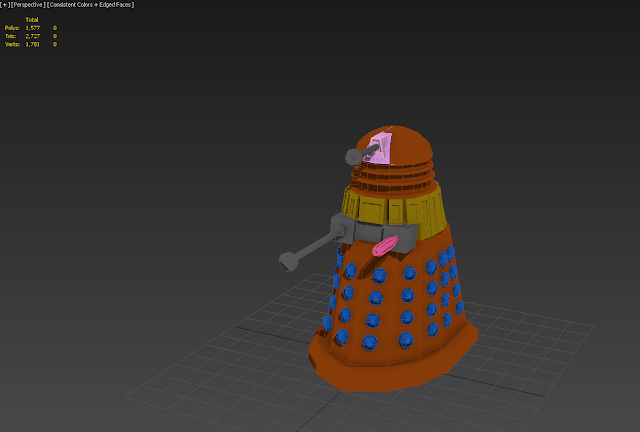This screenshot has height=432, width=640.
Task: Click the Total statistics column header
Action: coord(32,20)
